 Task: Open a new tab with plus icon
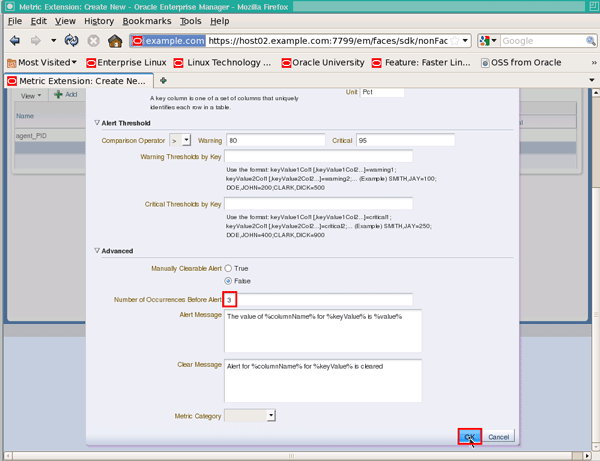click(x=163, y=80)
